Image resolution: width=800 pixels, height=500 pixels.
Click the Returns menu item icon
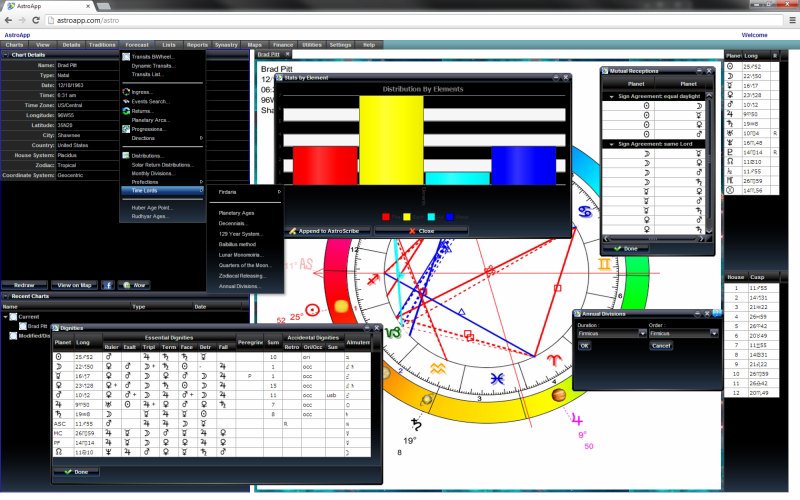click(x=126, y=110)
